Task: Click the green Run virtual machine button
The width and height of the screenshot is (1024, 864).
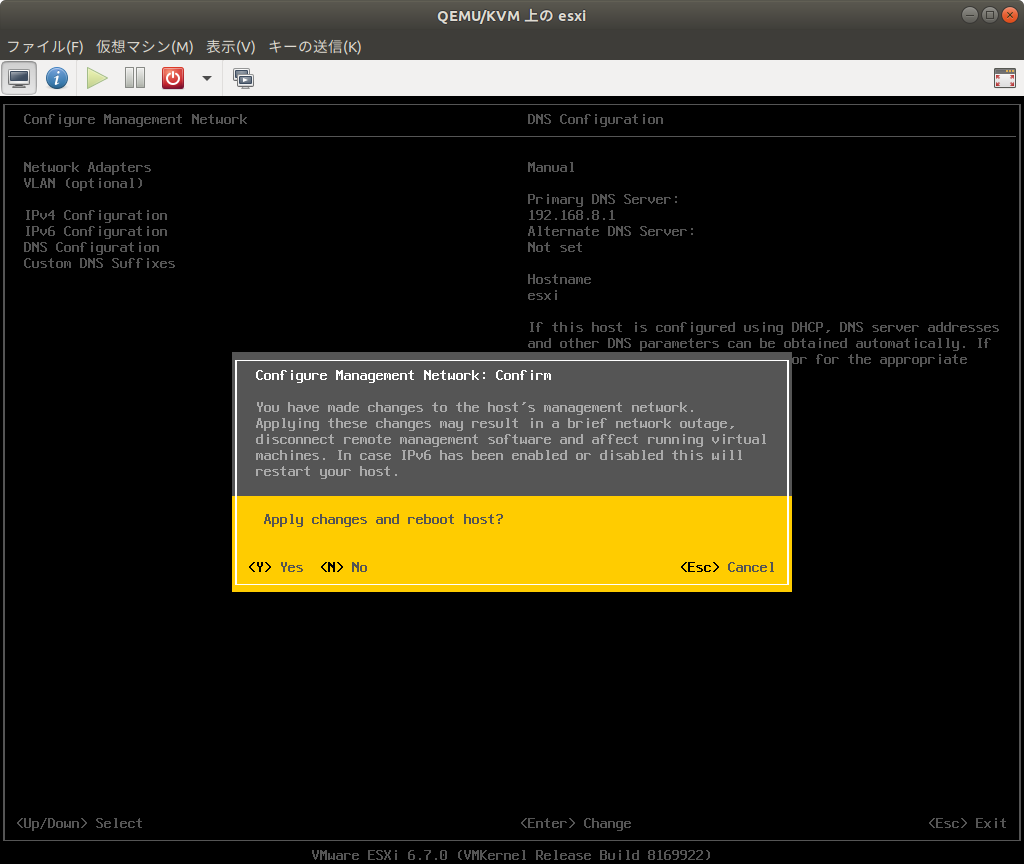Action: [x=97, y=78]
